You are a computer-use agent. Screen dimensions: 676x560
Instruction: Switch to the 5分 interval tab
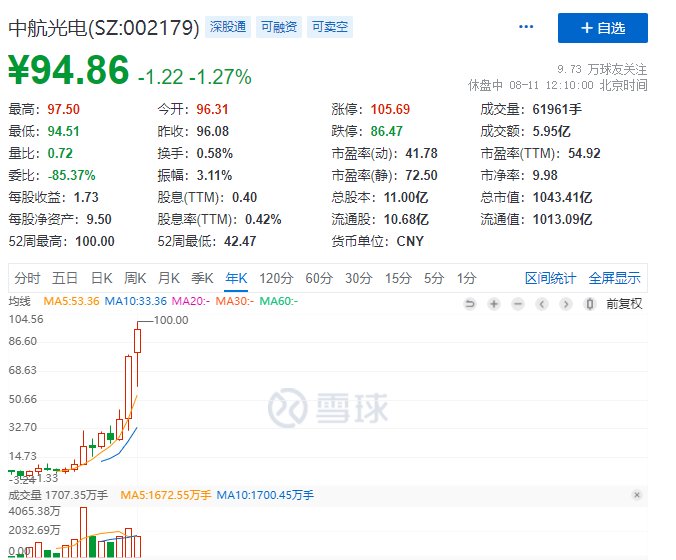coord(434,278)
